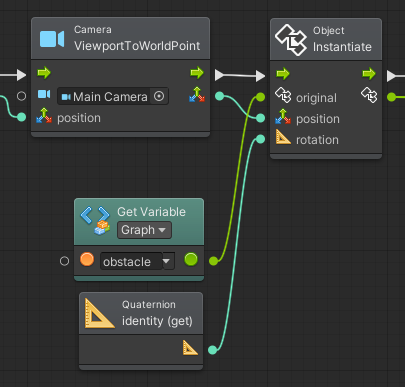Viewport: 405px width, 387px height.
Task: Click the teal position input port on Instantiate
Action: click(261, 118)
